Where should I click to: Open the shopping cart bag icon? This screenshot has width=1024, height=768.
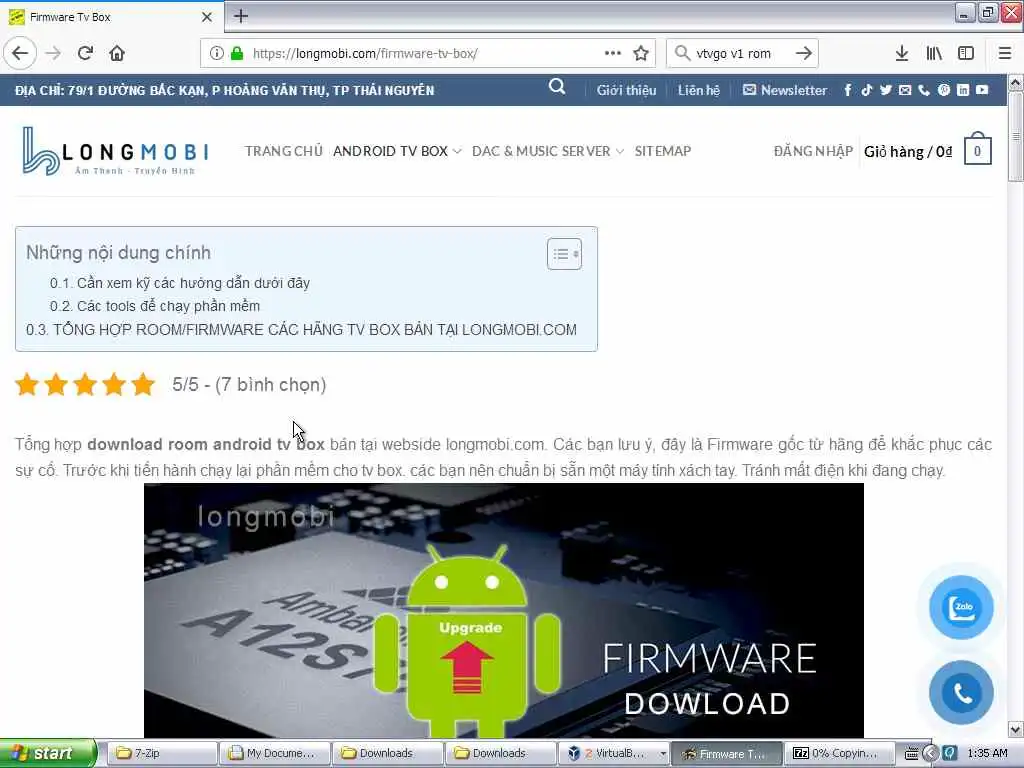978,148
